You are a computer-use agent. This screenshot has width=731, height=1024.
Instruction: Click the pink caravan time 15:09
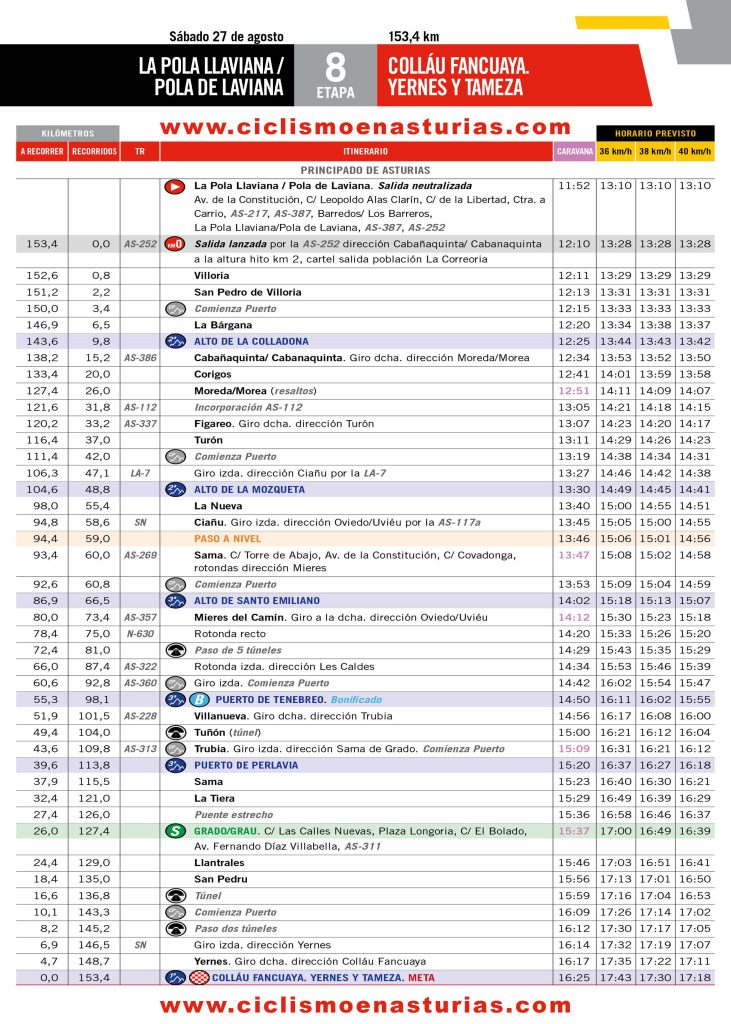(574, 749)
